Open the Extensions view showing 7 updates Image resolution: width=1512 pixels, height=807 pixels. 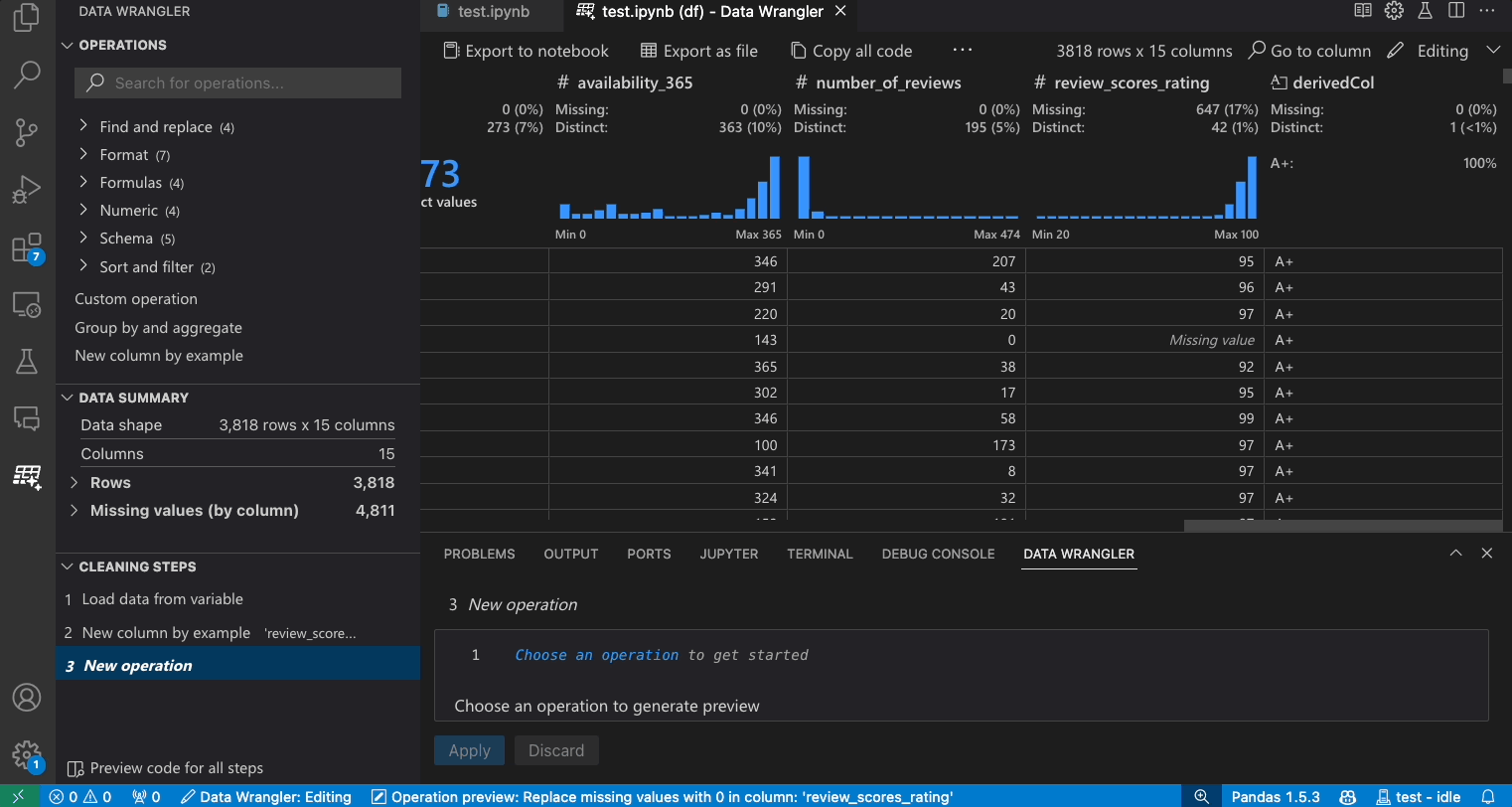27,247
